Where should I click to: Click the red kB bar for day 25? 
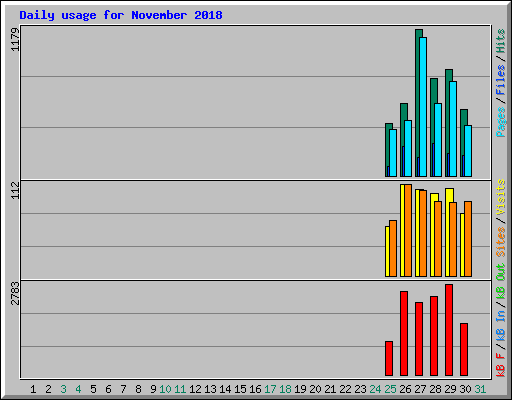389,358
